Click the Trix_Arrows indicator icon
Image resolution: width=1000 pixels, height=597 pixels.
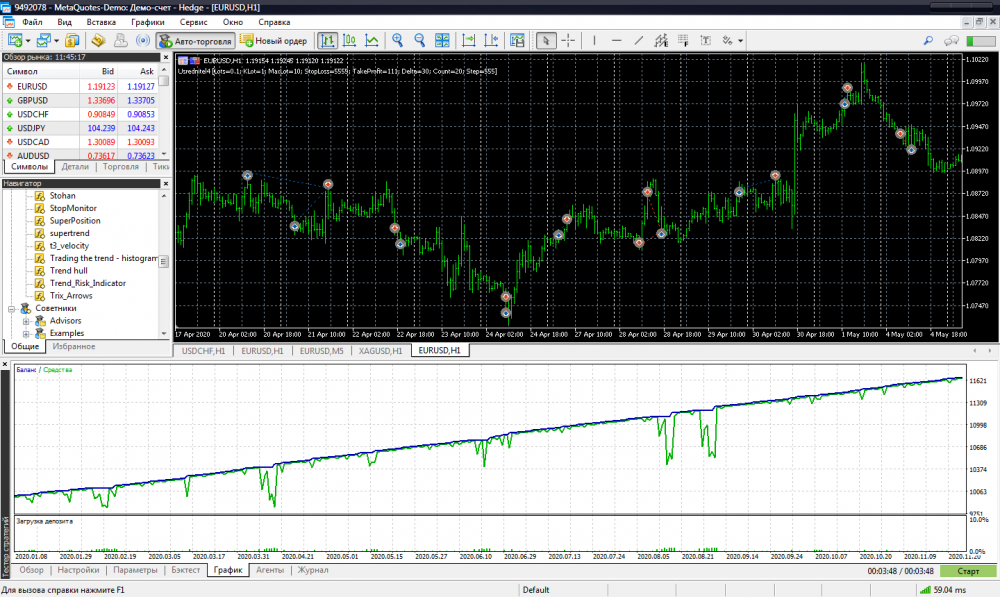click(40, 296)
